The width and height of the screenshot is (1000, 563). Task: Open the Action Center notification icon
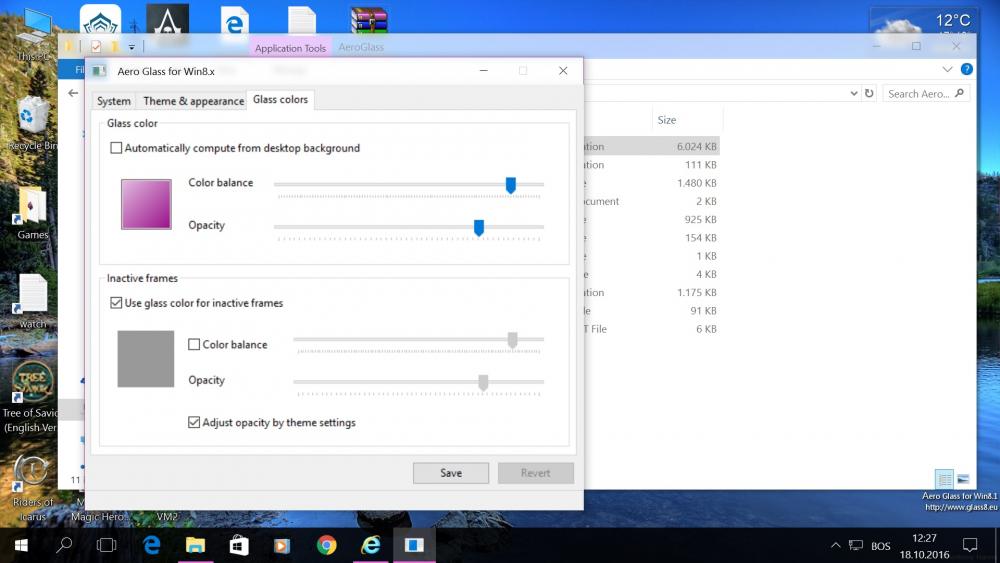point(969,545)
